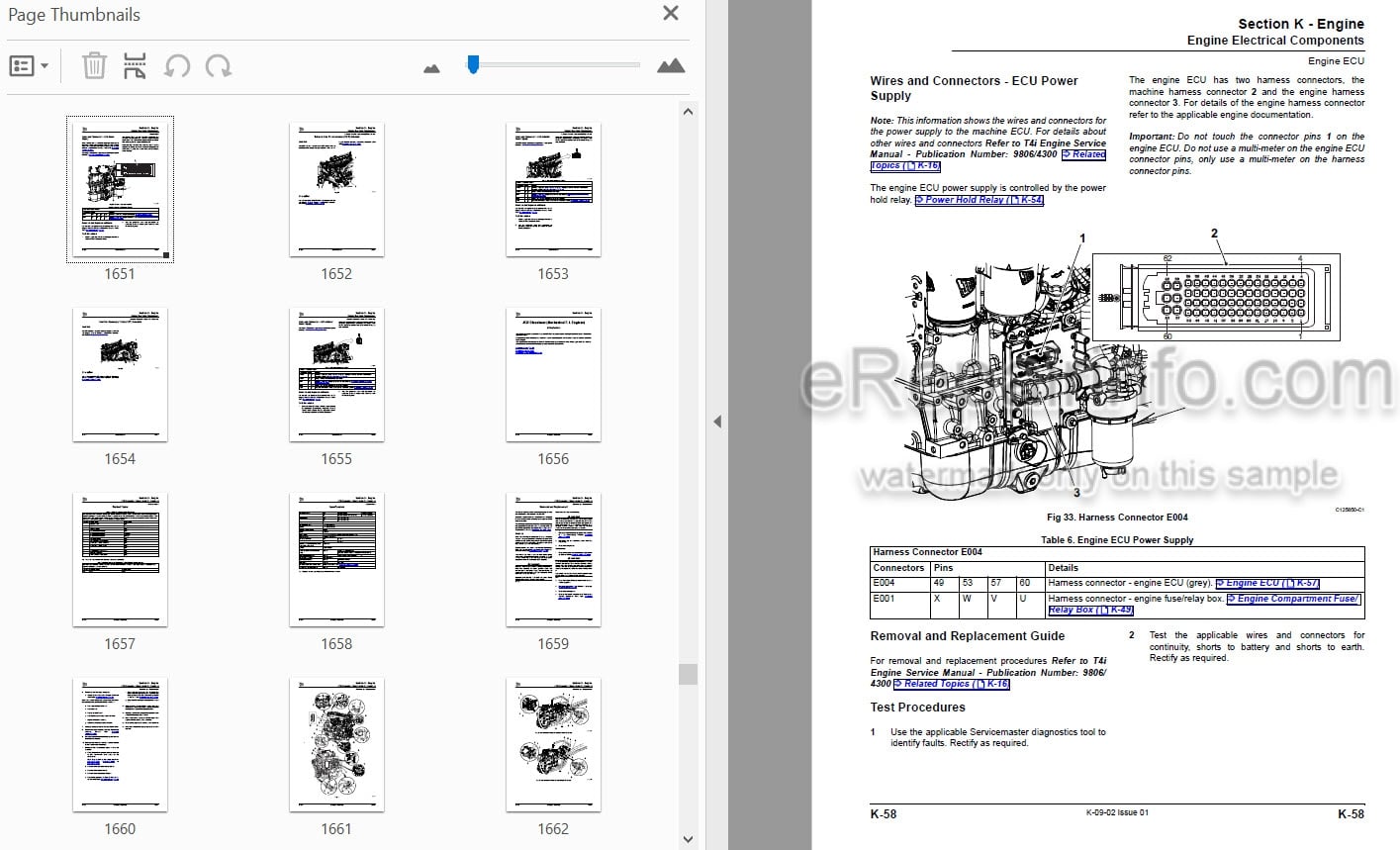Select page thumbnail 1662
This screenshot has height=850, width=1400.
tap(553, 744)
